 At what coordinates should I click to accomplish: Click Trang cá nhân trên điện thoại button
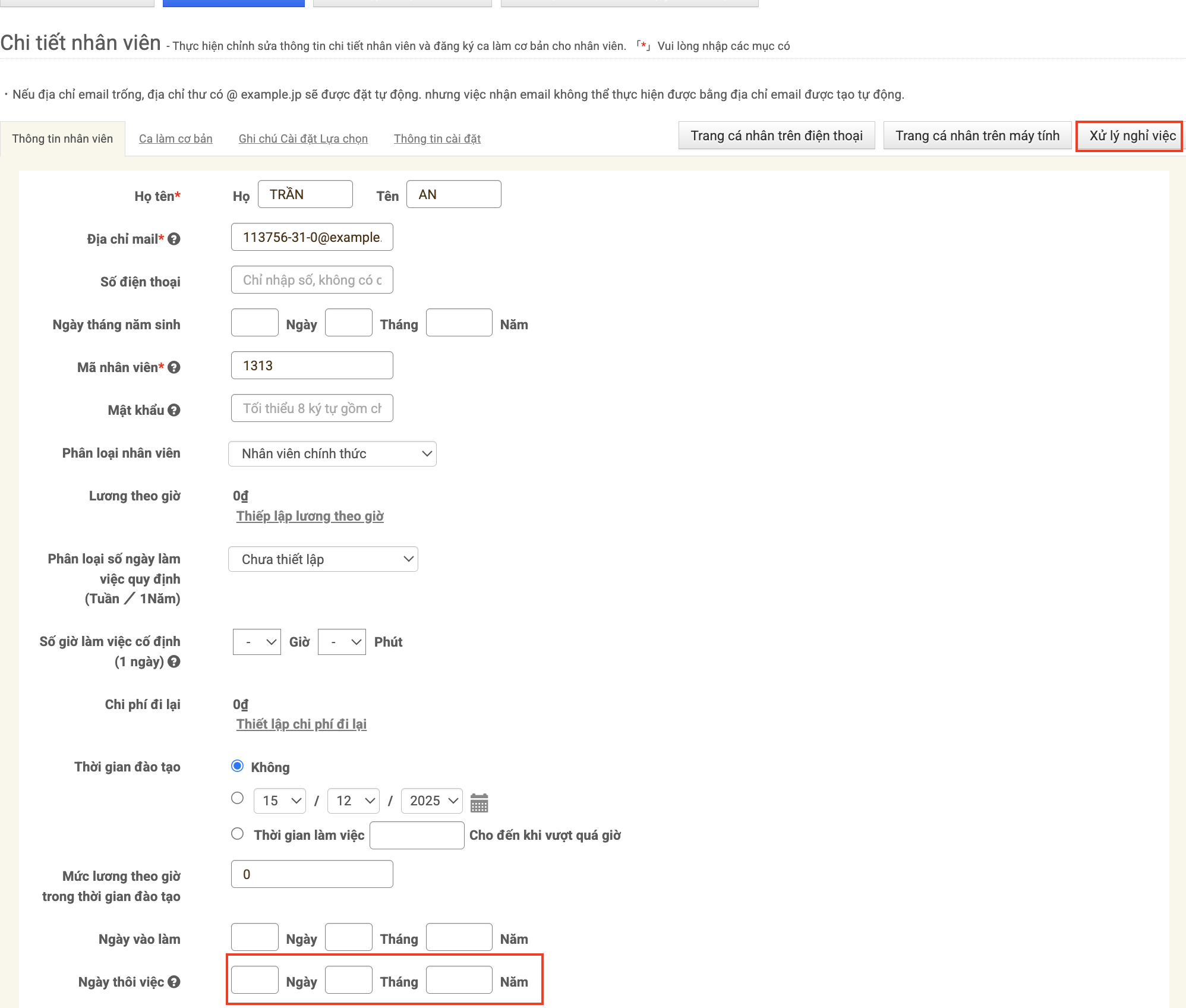click(776, 136)
